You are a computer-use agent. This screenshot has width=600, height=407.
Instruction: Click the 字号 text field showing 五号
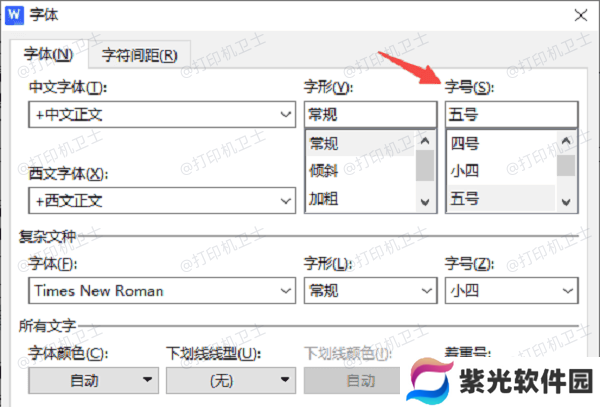512,114
